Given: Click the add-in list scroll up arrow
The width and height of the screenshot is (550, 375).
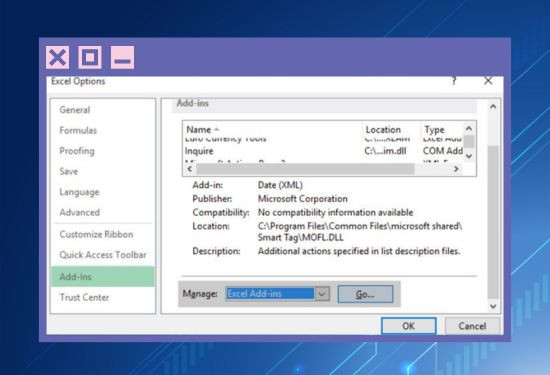Looking at the screenshot, I should point(469,129).
